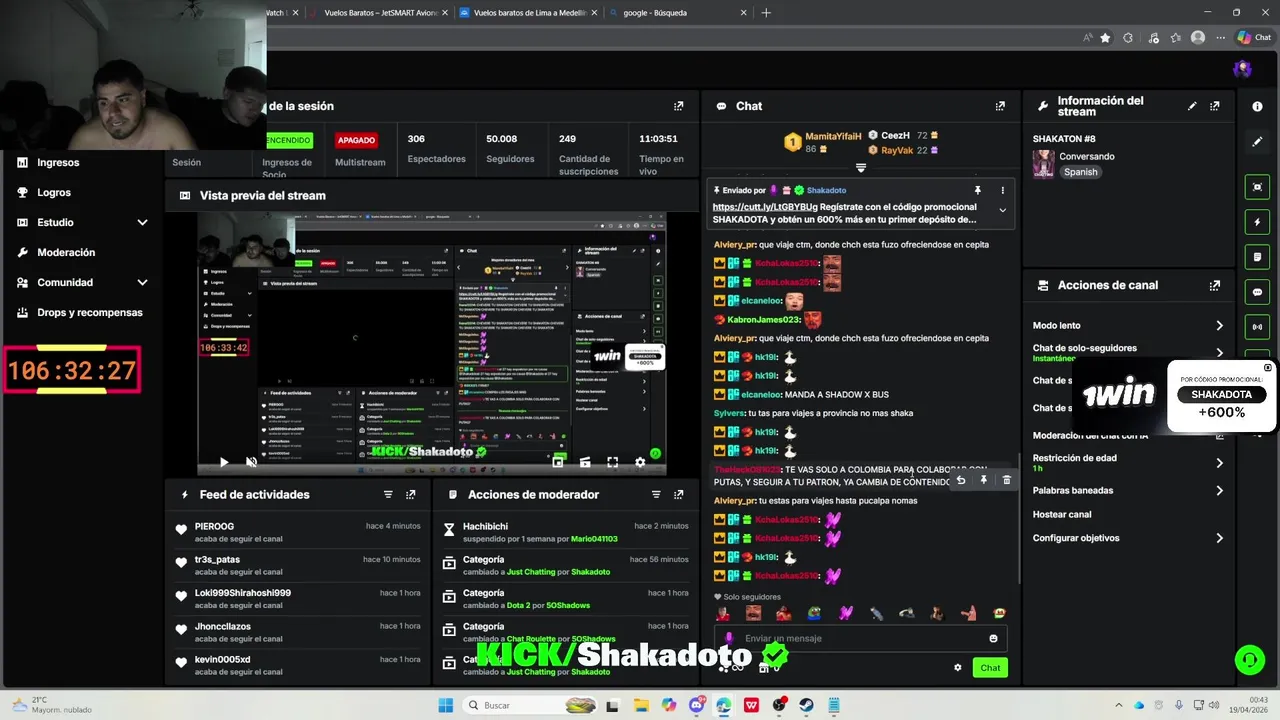Pop out the session panel
Image resolution: width=1280 pixels, height=720 pixels.
679,106
